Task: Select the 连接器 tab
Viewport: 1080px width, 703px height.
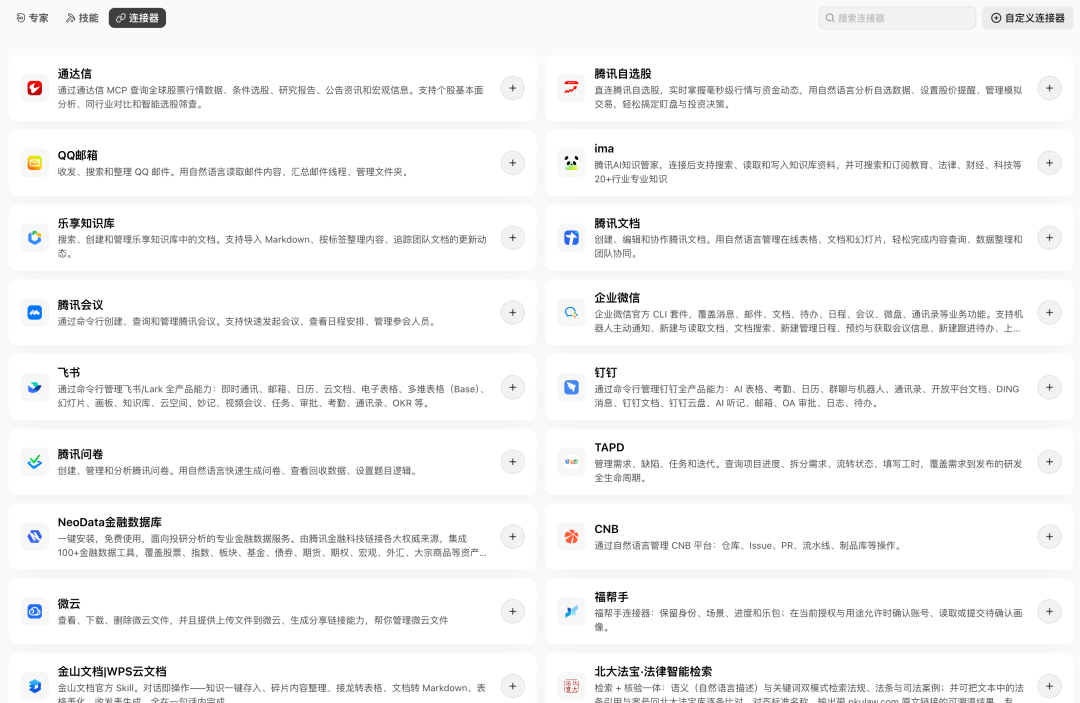Action: coord(137,18)
